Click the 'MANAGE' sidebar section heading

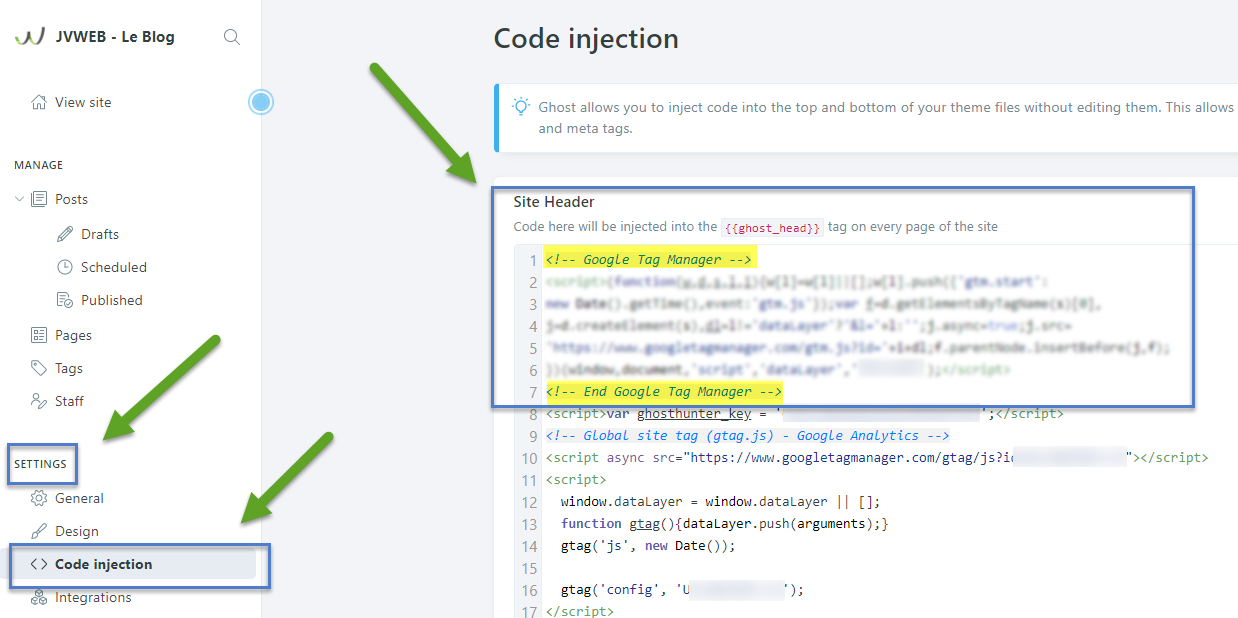pyautogui.click(x=39, y=165)
